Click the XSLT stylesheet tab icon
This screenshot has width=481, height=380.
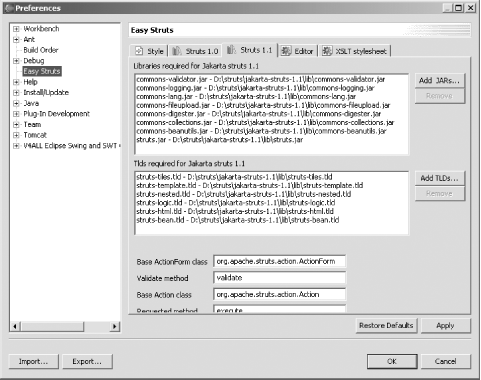coord(327,51)
